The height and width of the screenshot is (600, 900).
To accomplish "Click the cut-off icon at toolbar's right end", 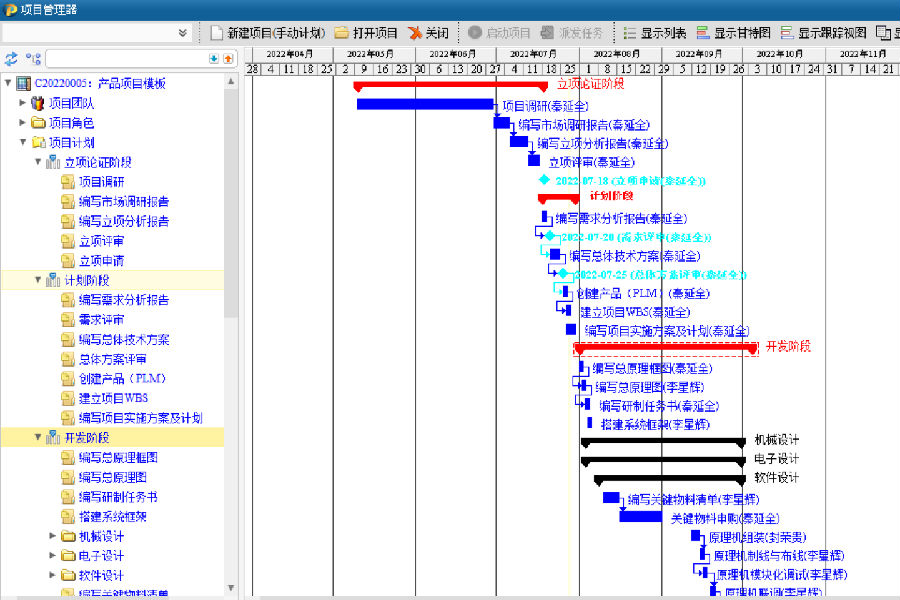I will (883, 33).
